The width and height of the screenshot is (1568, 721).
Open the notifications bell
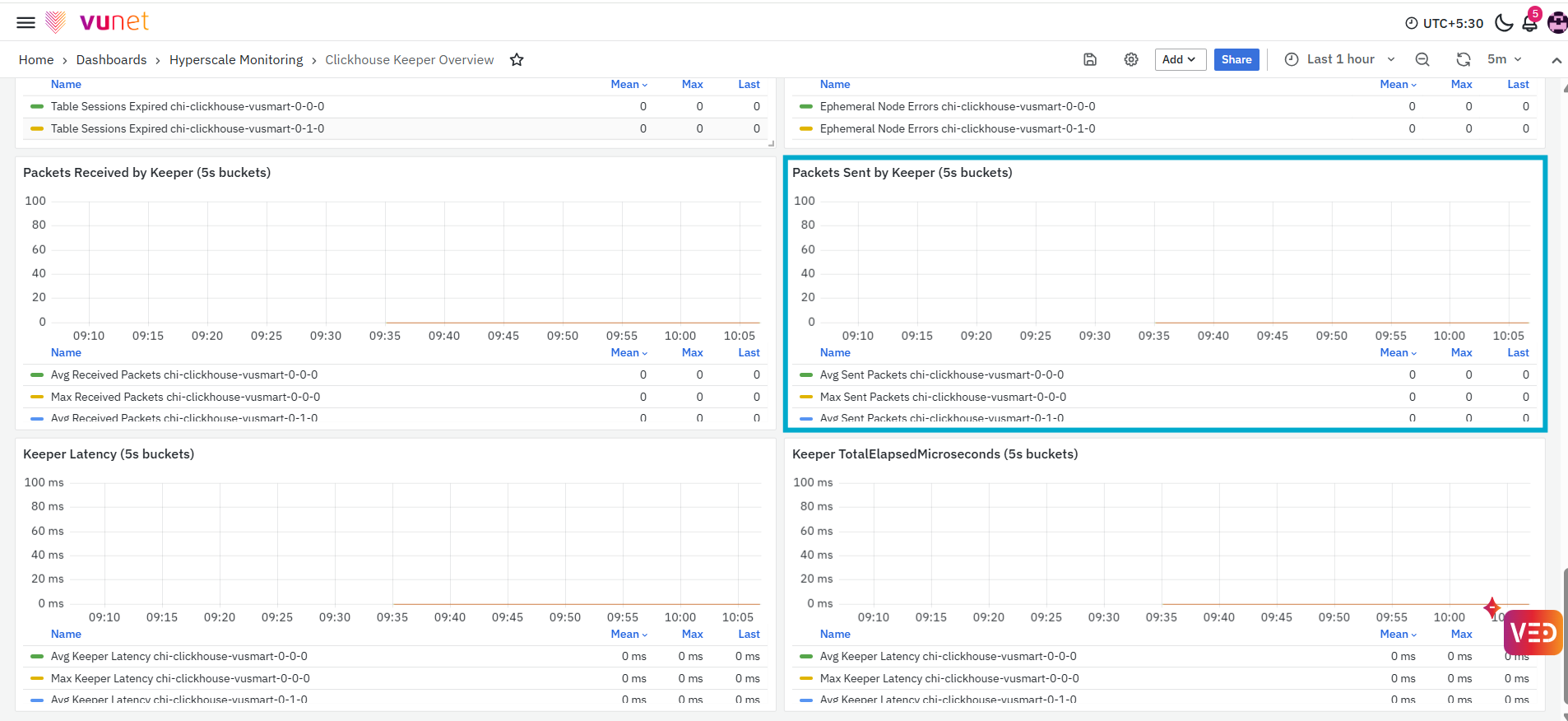[1530, 22]
